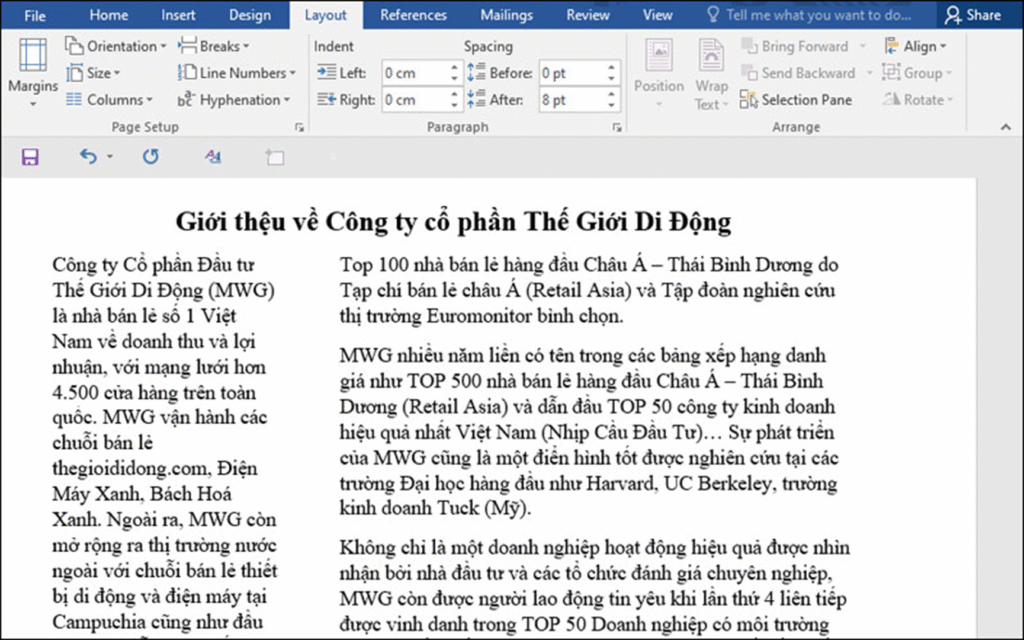Open the Hyphenation menu

(x=234, y=100)
